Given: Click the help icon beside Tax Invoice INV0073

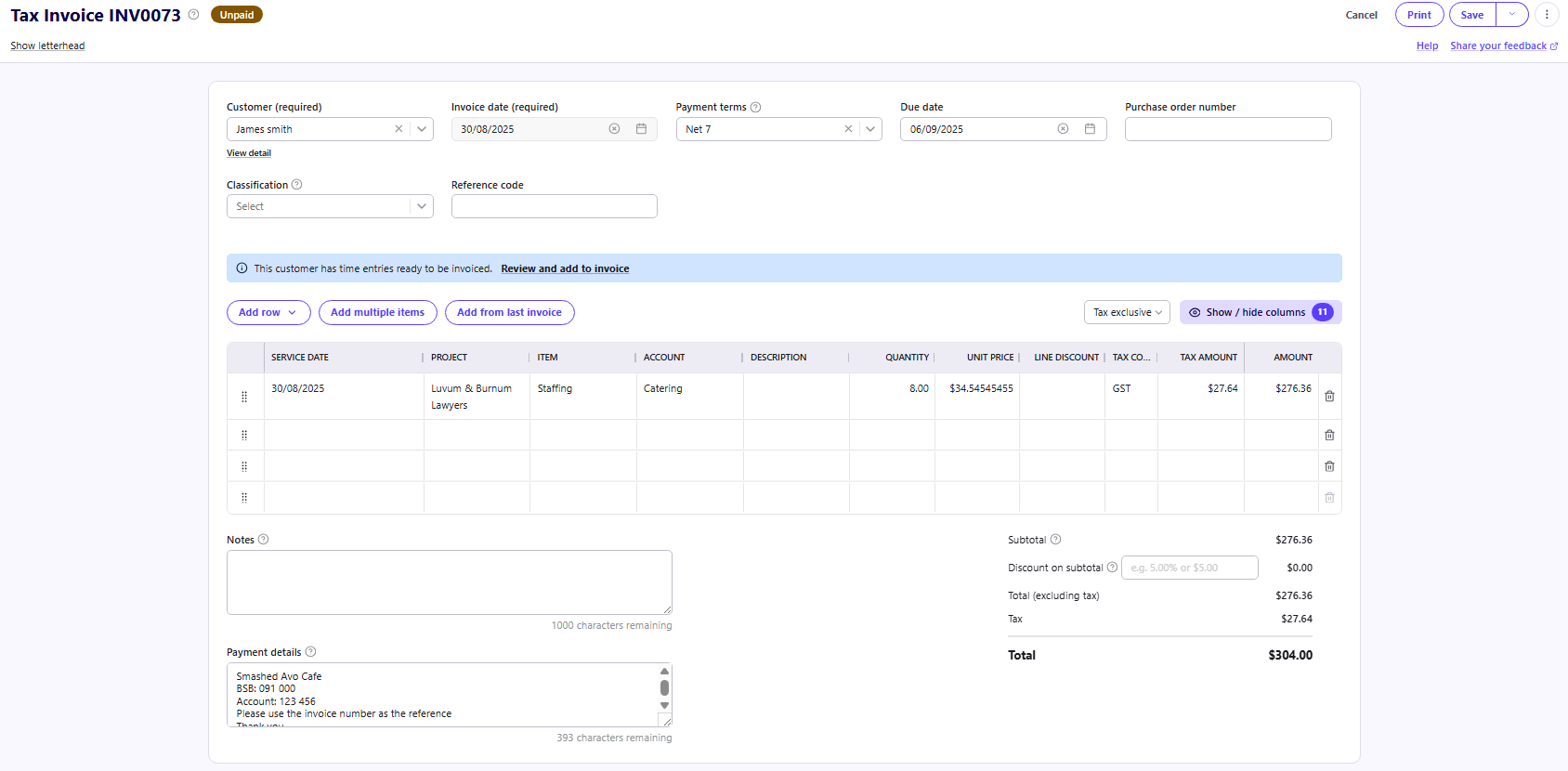Looking at the screenshot, I should click(193, 14).
